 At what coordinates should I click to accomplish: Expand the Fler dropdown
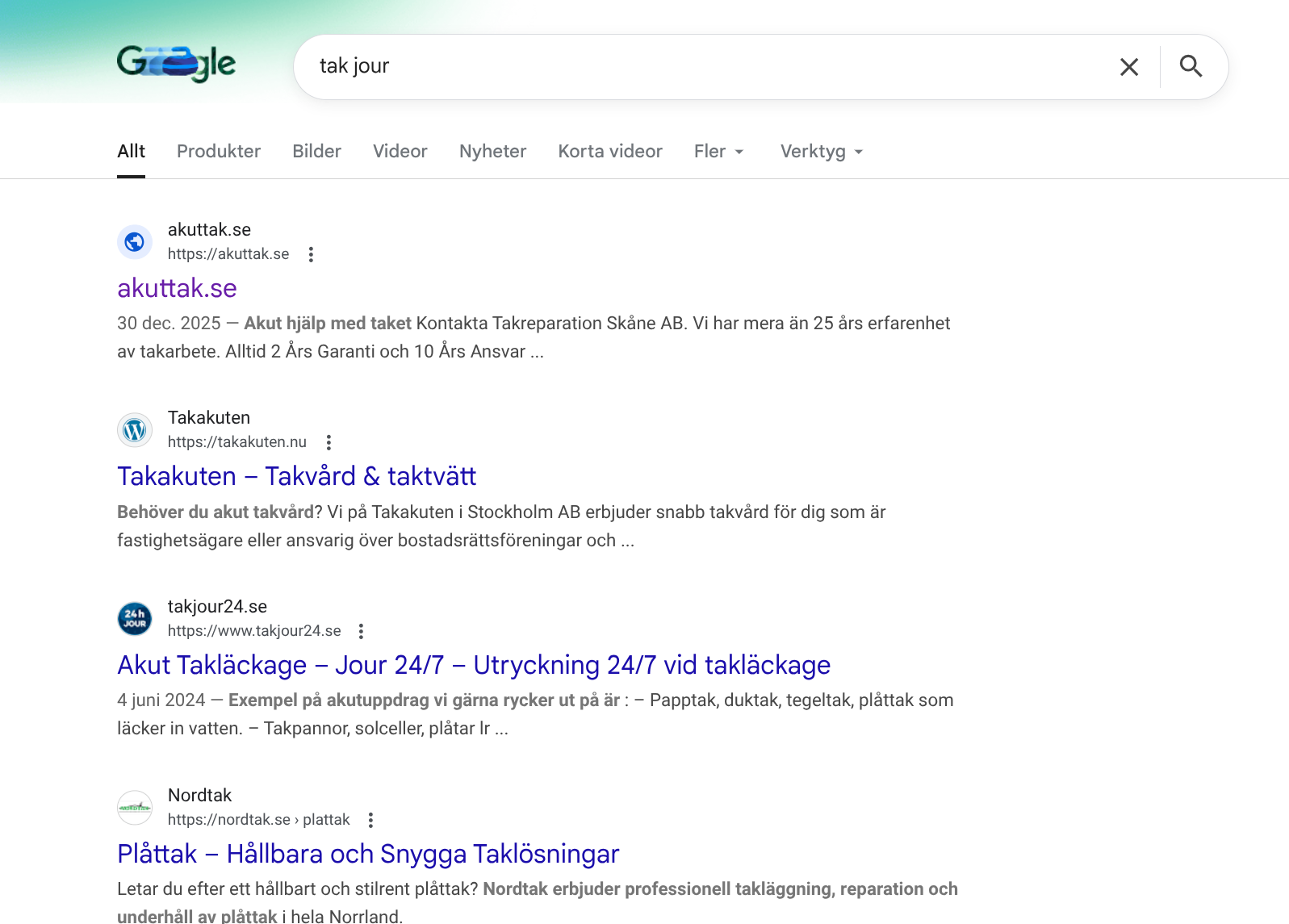718,151
